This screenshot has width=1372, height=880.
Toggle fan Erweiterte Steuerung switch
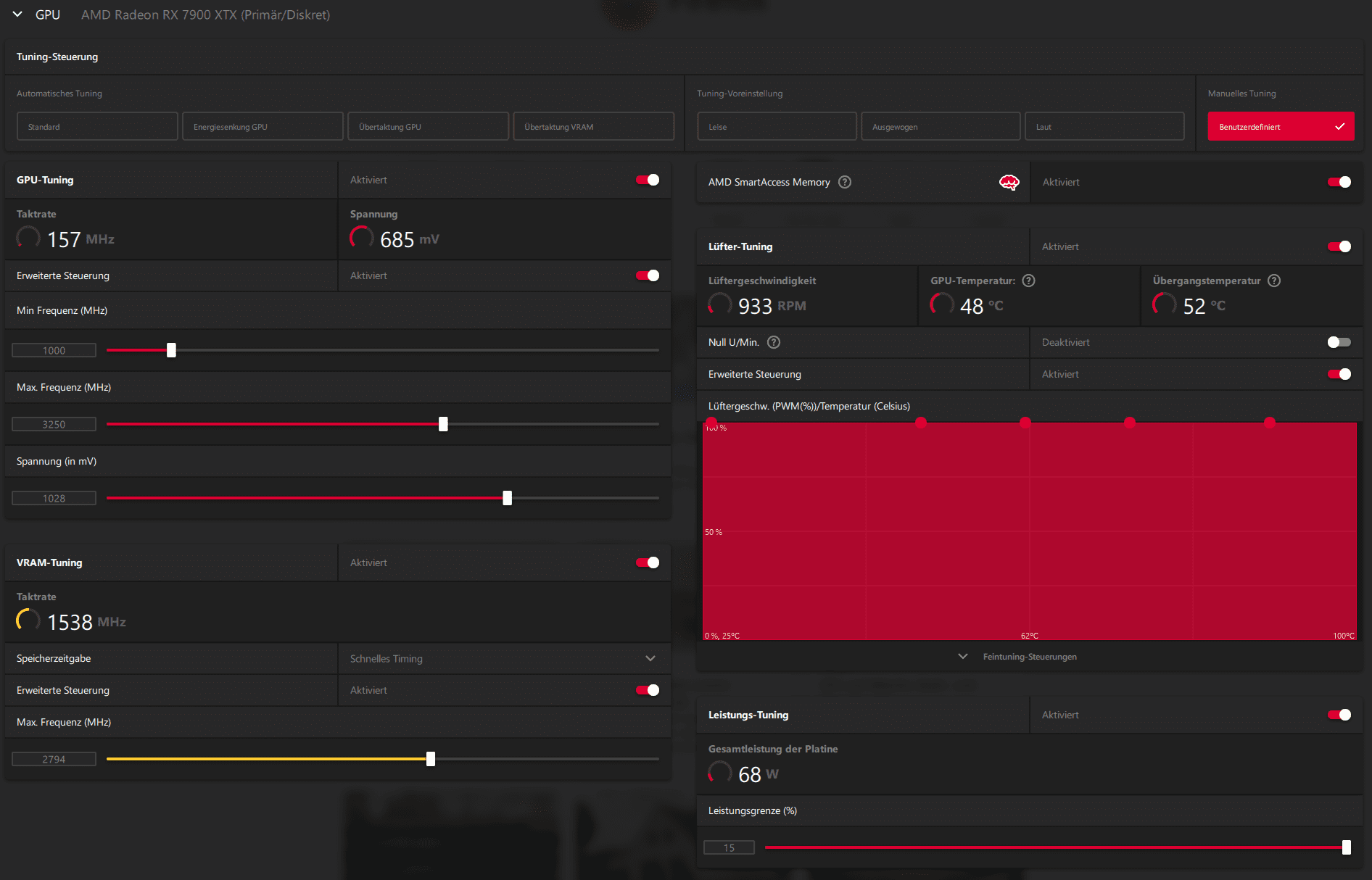[1339, 374]
